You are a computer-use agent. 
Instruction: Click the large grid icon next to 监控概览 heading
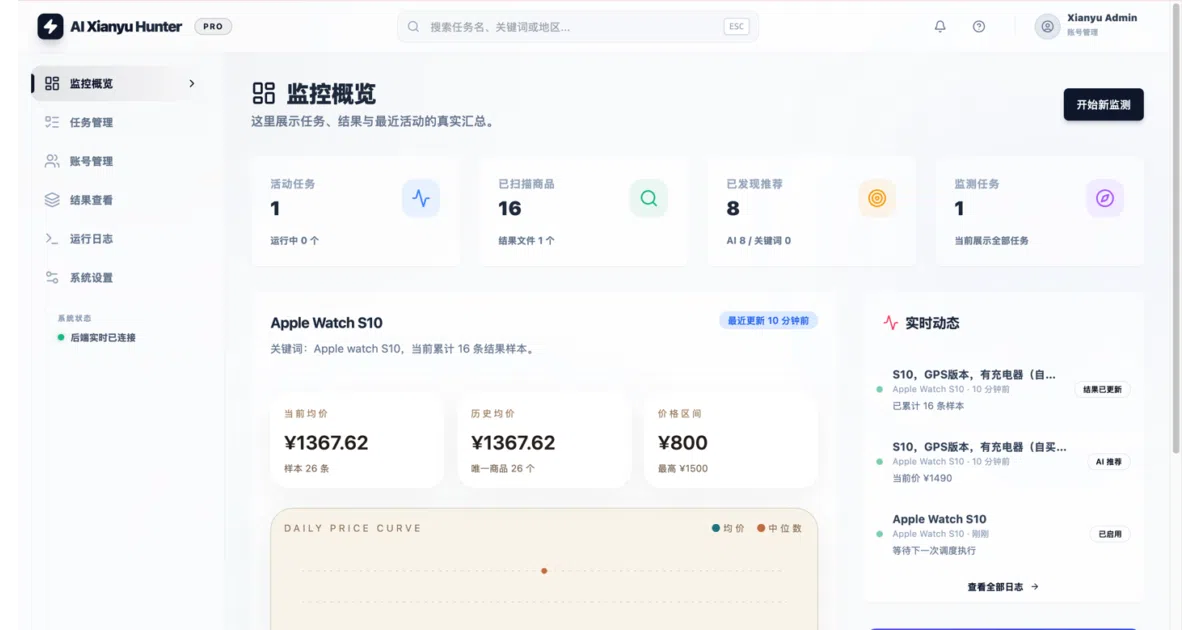coord(263,94)
